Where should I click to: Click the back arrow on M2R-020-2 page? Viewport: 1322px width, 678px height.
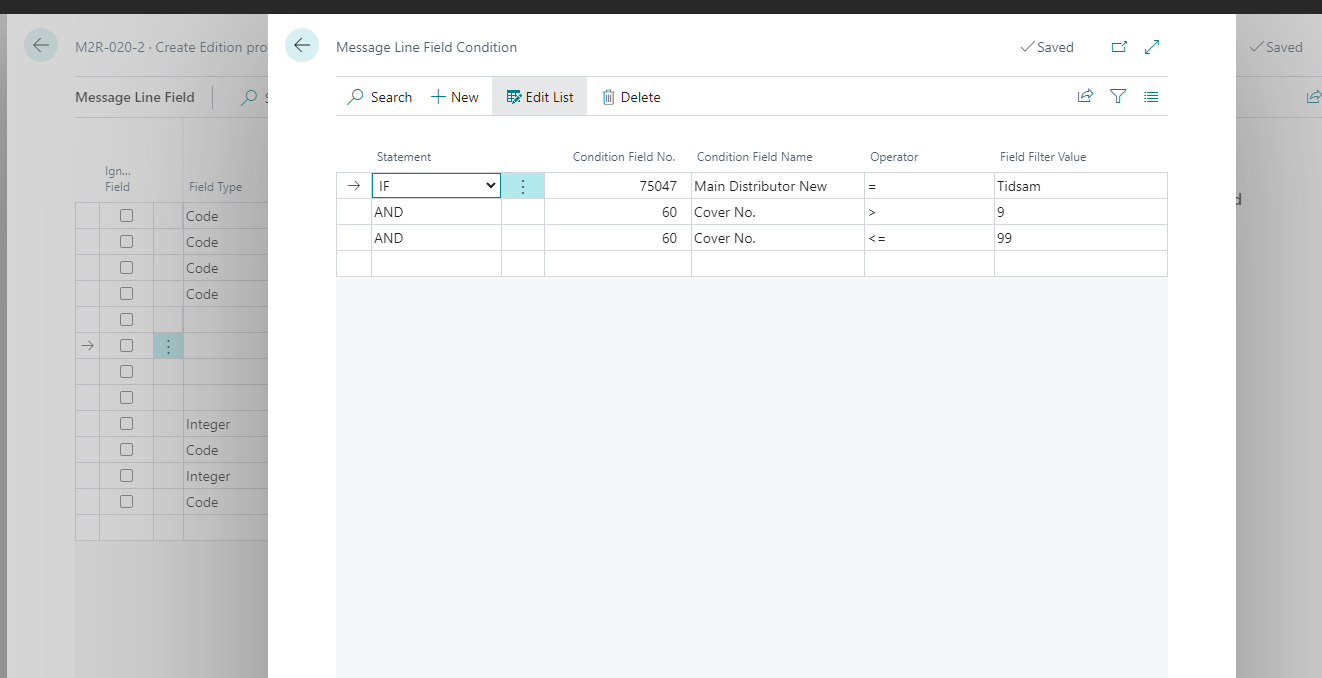point(40,45)
